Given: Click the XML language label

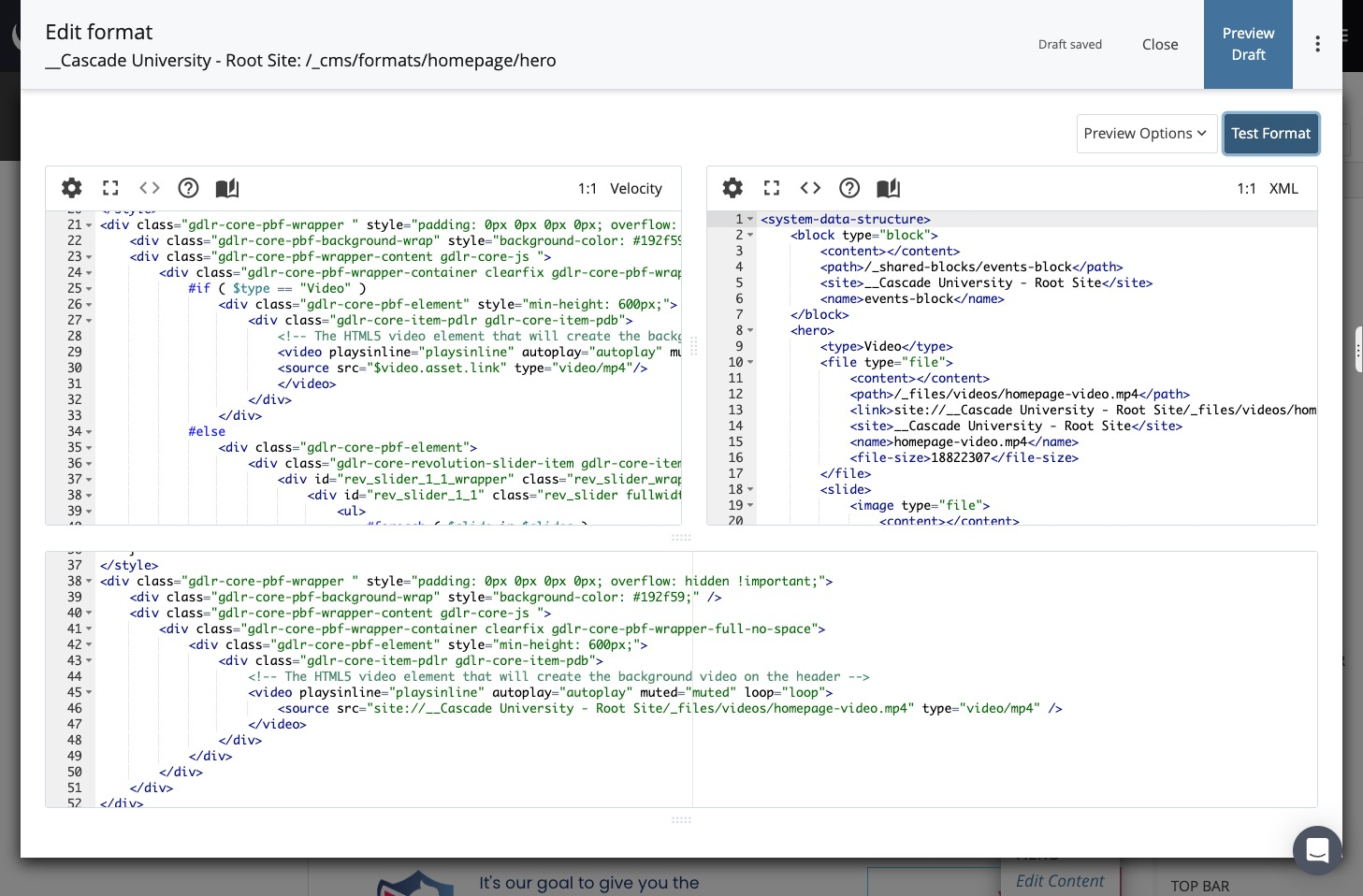Looking at the screenshot, I should click(1283, 188).
